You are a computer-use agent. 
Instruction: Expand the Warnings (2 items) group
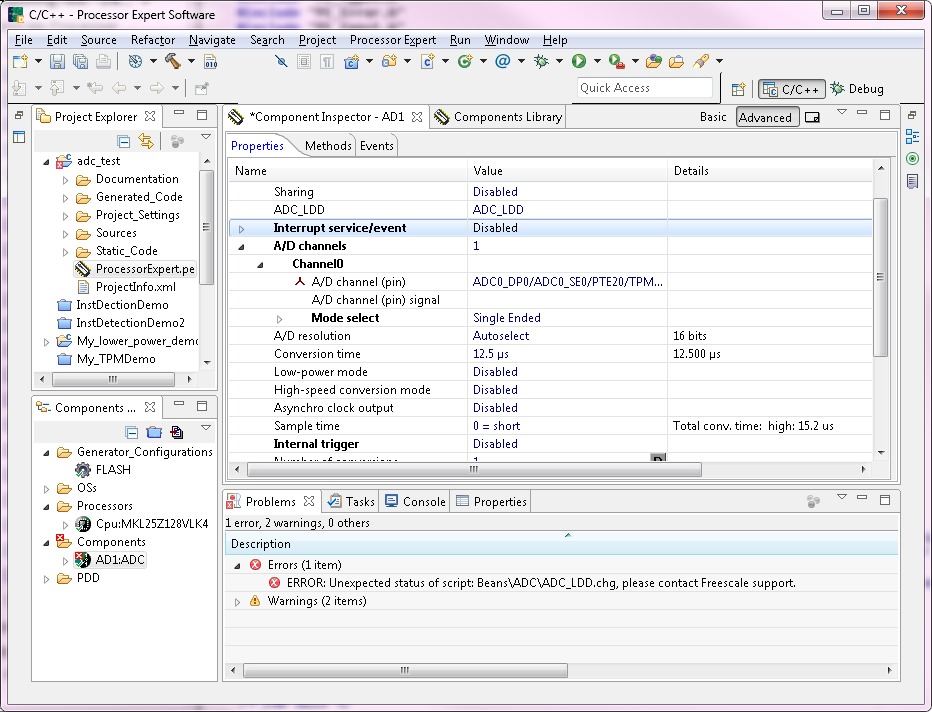pyautogui.click(x=237, y=602)
